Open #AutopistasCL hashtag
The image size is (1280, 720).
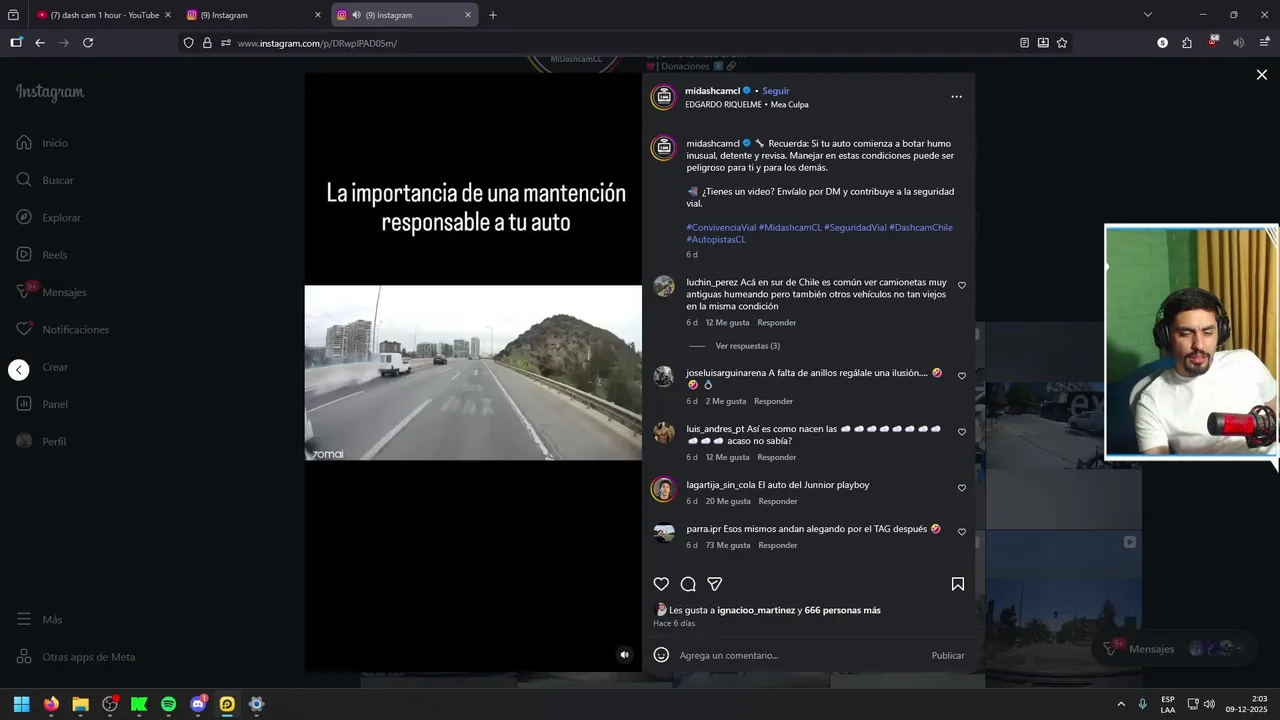click(x=716, y=239)
